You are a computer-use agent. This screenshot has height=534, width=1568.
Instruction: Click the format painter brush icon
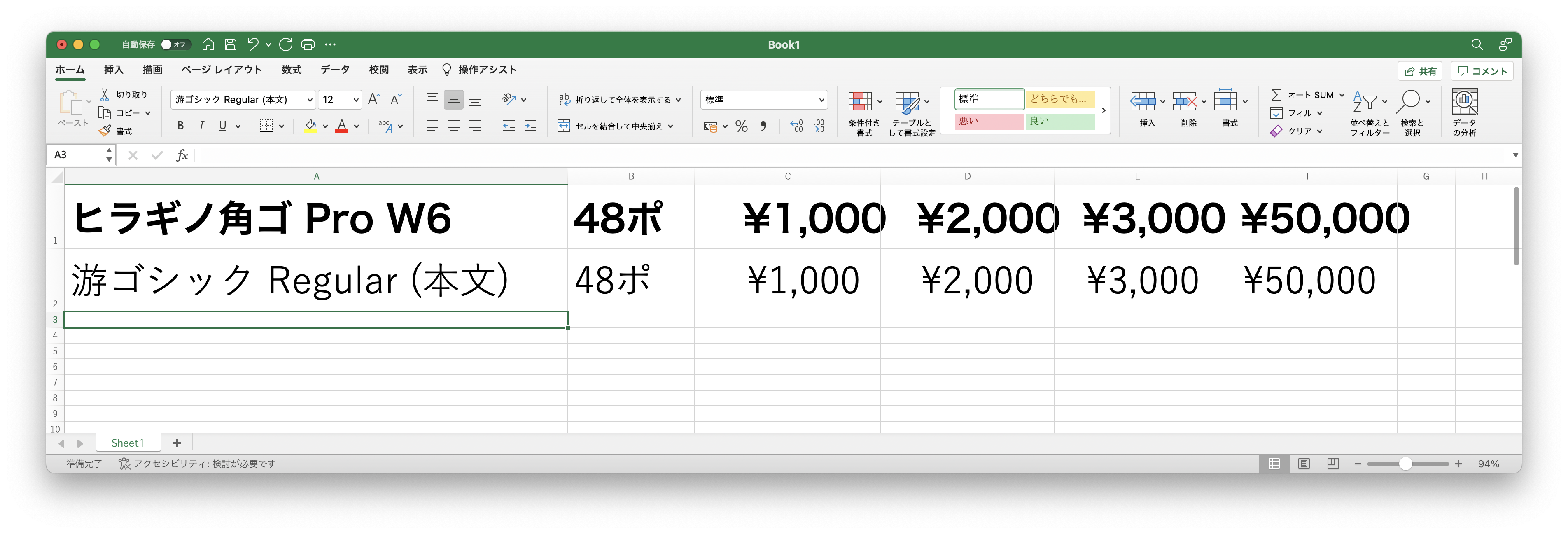click(105, 131)
